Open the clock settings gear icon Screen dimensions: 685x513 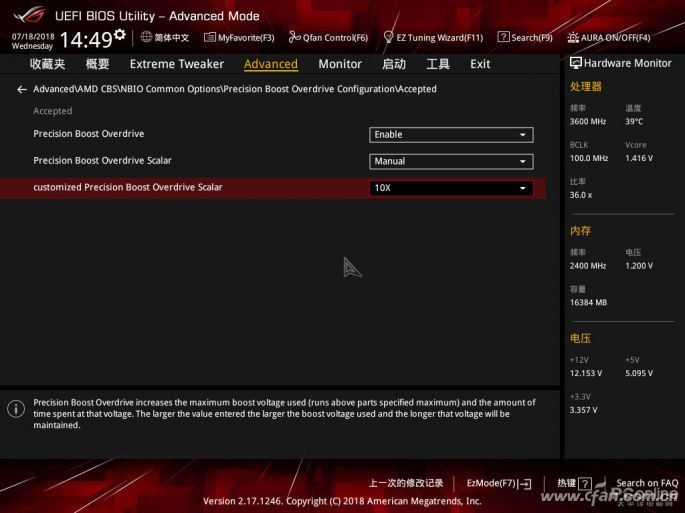click(120, 35)
